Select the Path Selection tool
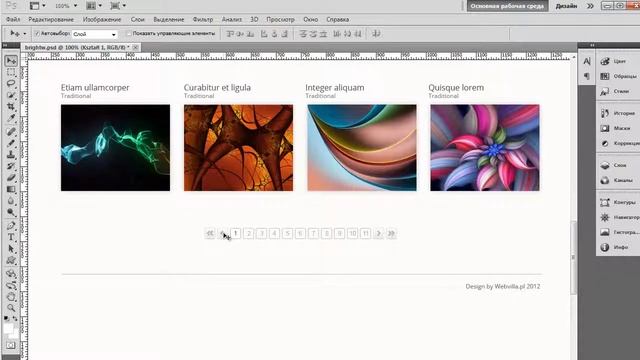Viewport: 640px width, 360px height. point(11,249)
